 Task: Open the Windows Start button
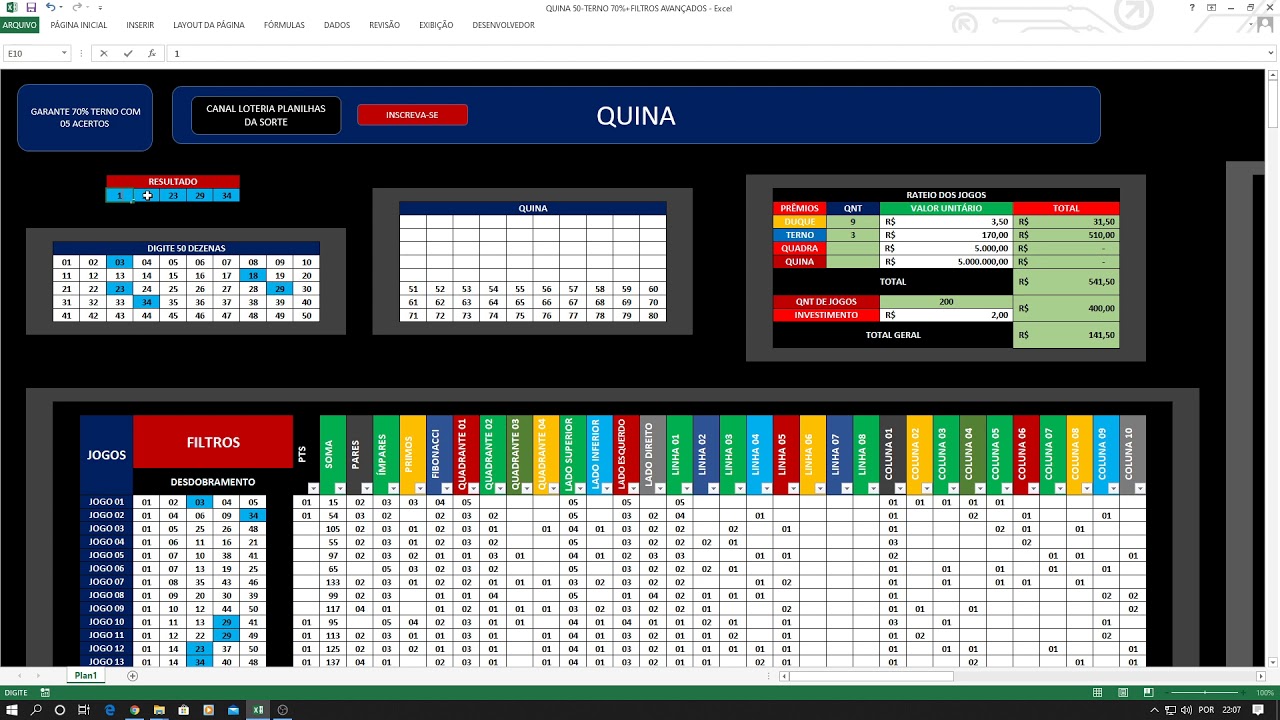click(x=12, y=710)
